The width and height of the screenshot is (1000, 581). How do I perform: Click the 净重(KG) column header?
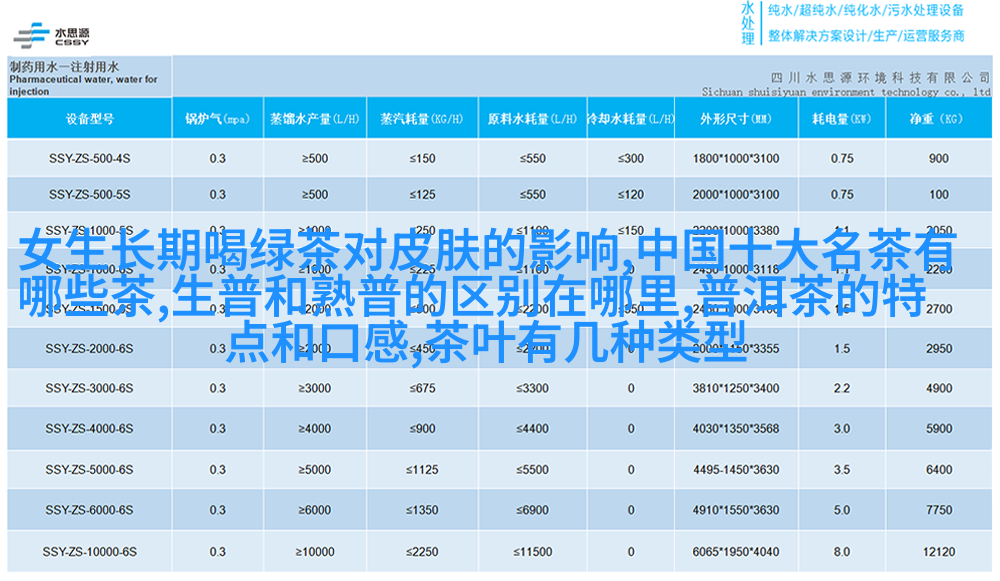coord(937,119)
